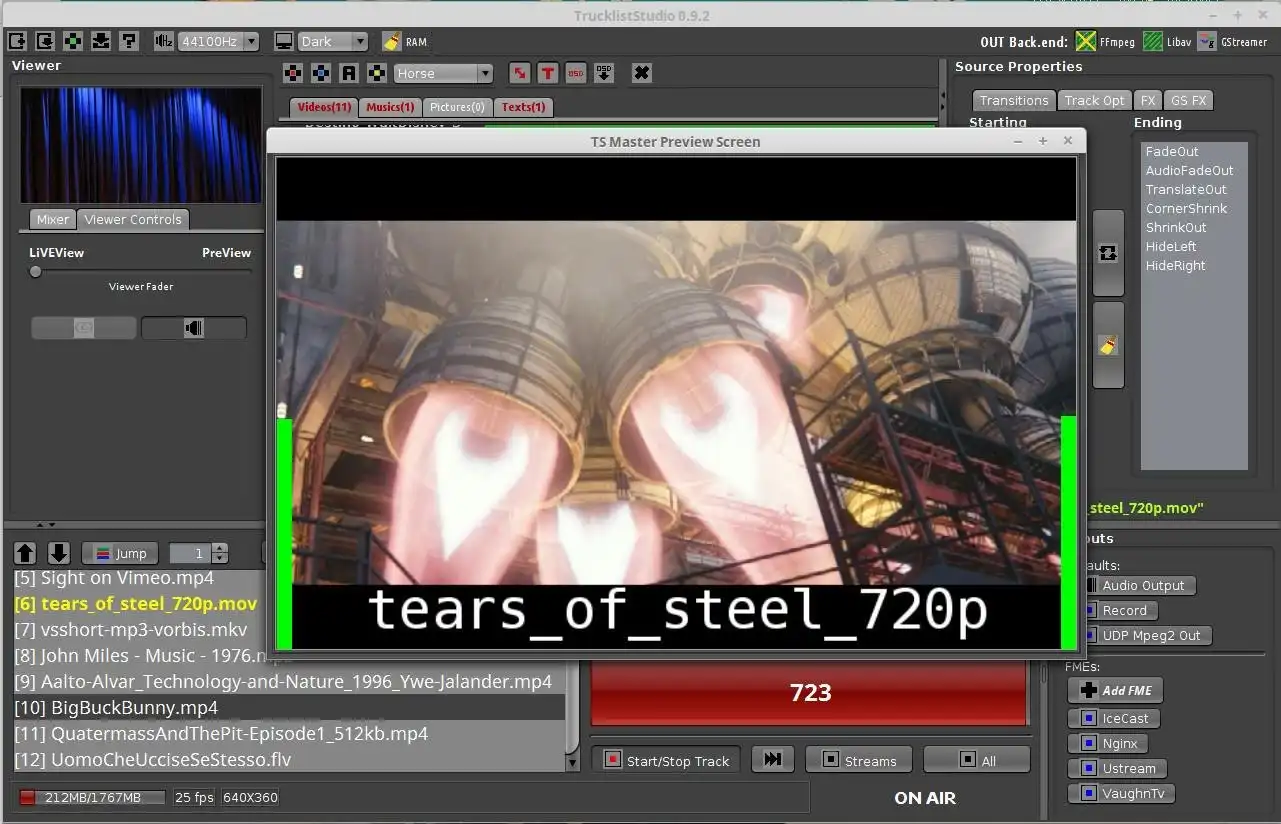1281x824 pixels.
Task: Click the save/download tray icon in the top toolbar
Action: click(x=101, y=41)
